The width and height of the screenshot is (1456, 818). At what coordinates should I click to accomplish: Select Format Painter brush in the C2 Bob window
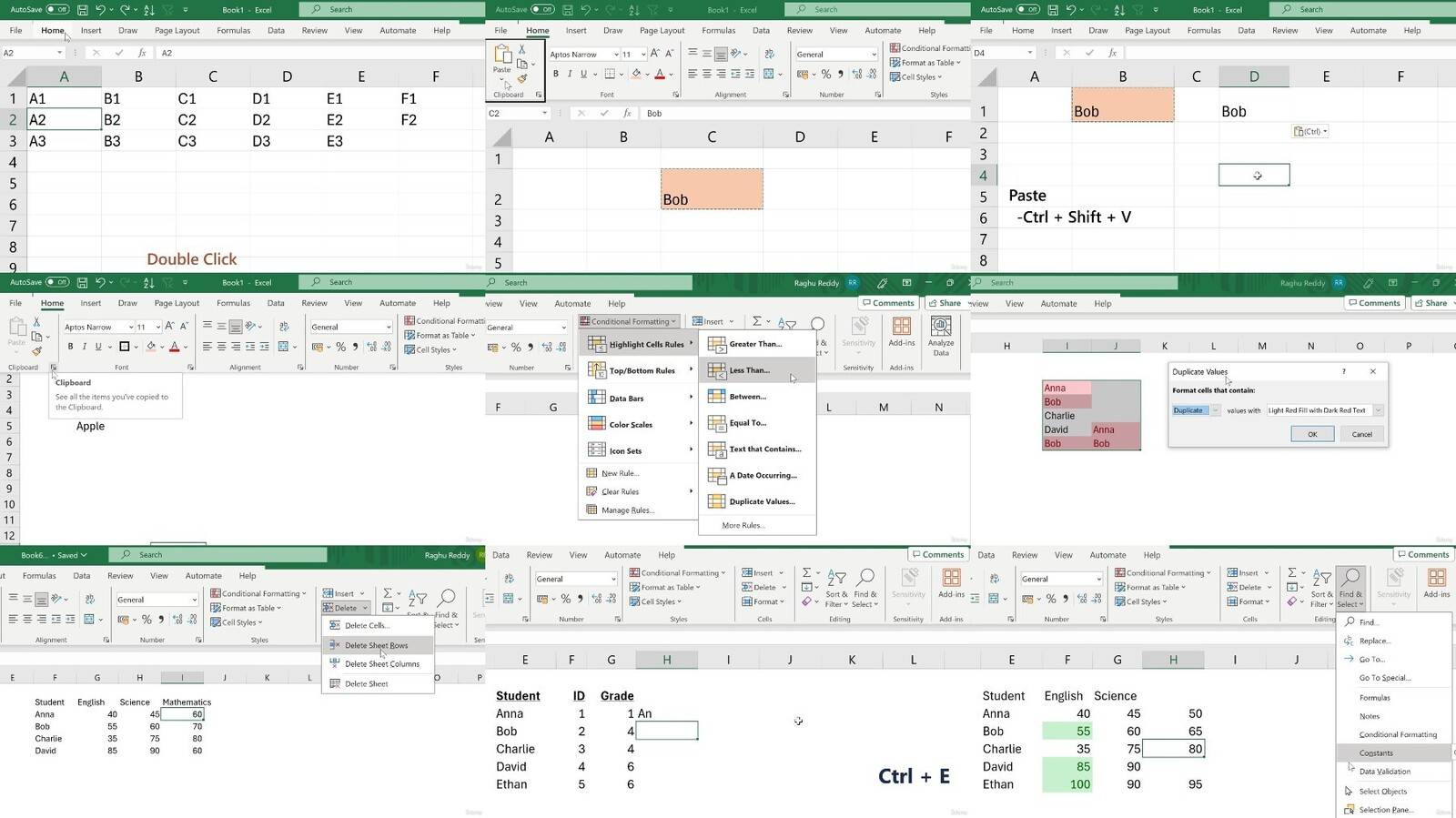point(522,78)
